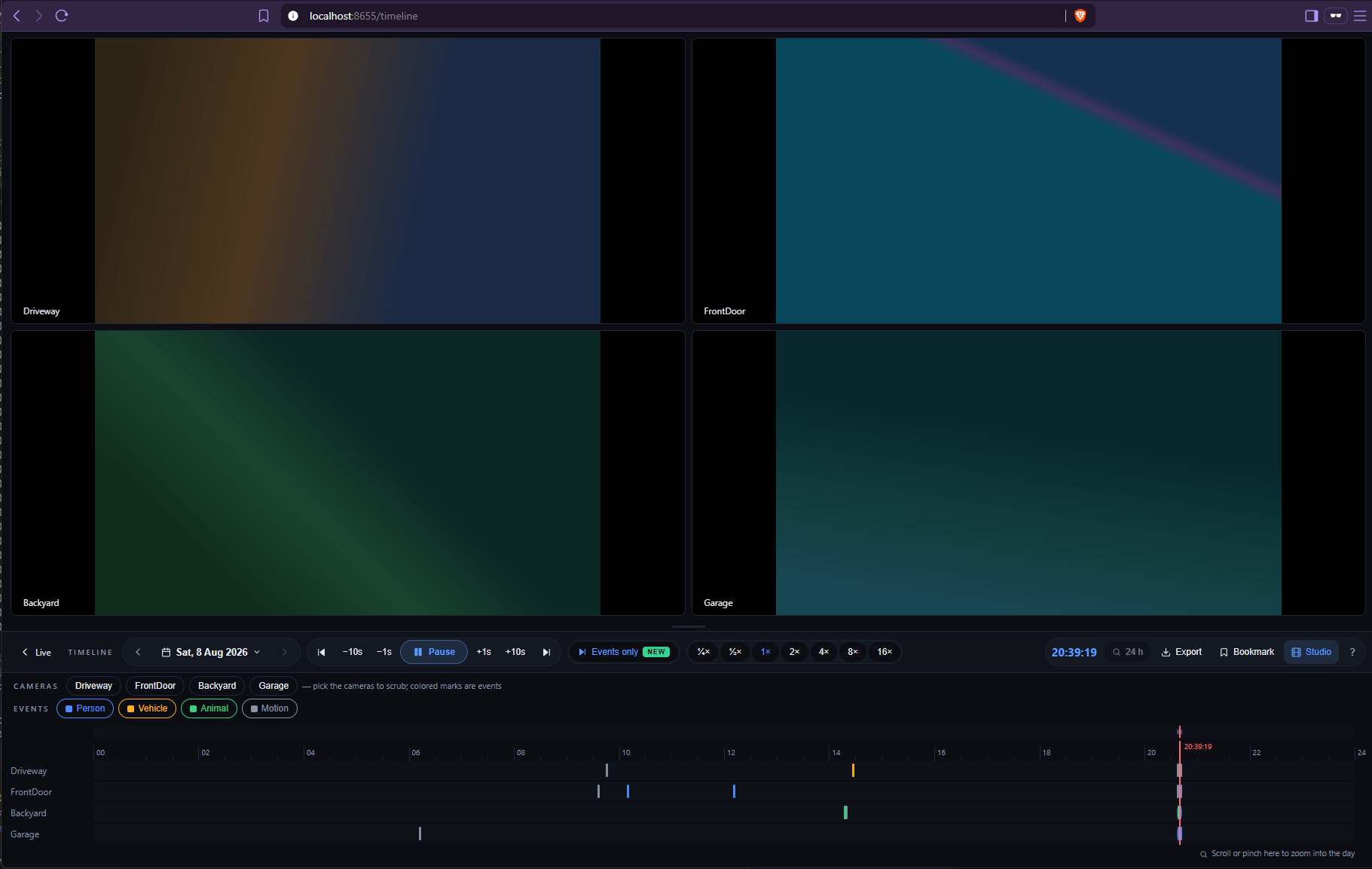
Task: Toggle Motion event filter
Action: [269, 708]
